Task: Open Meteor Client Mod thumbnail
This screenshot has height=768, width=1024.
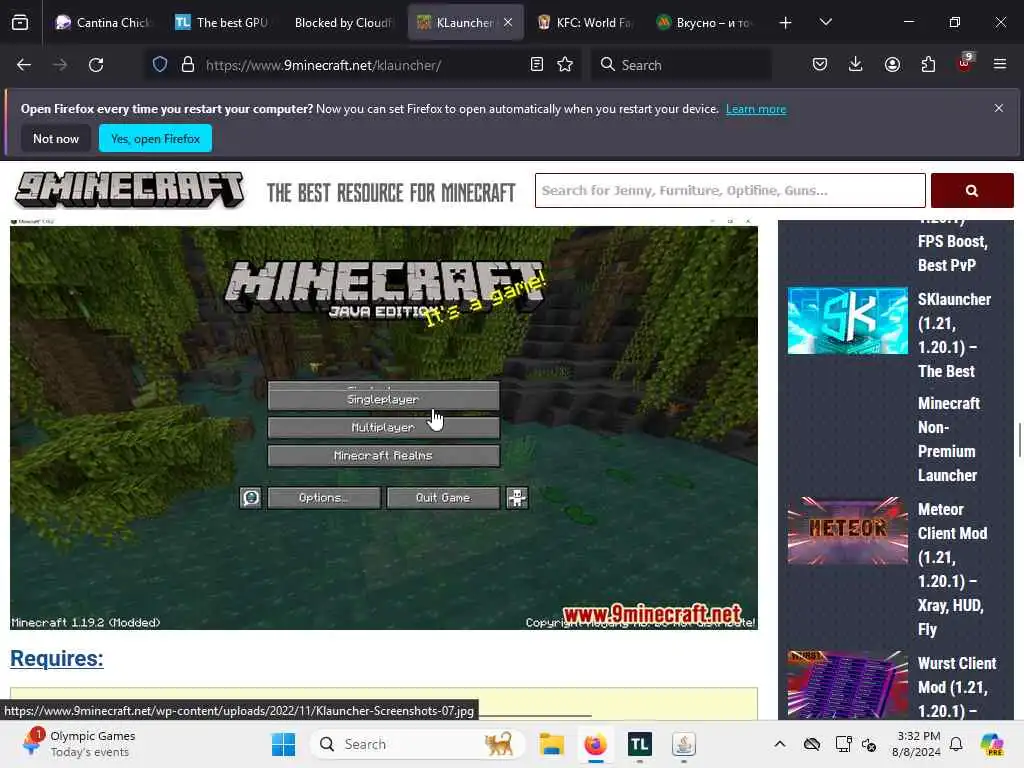Action: click(x=848, y=531)
